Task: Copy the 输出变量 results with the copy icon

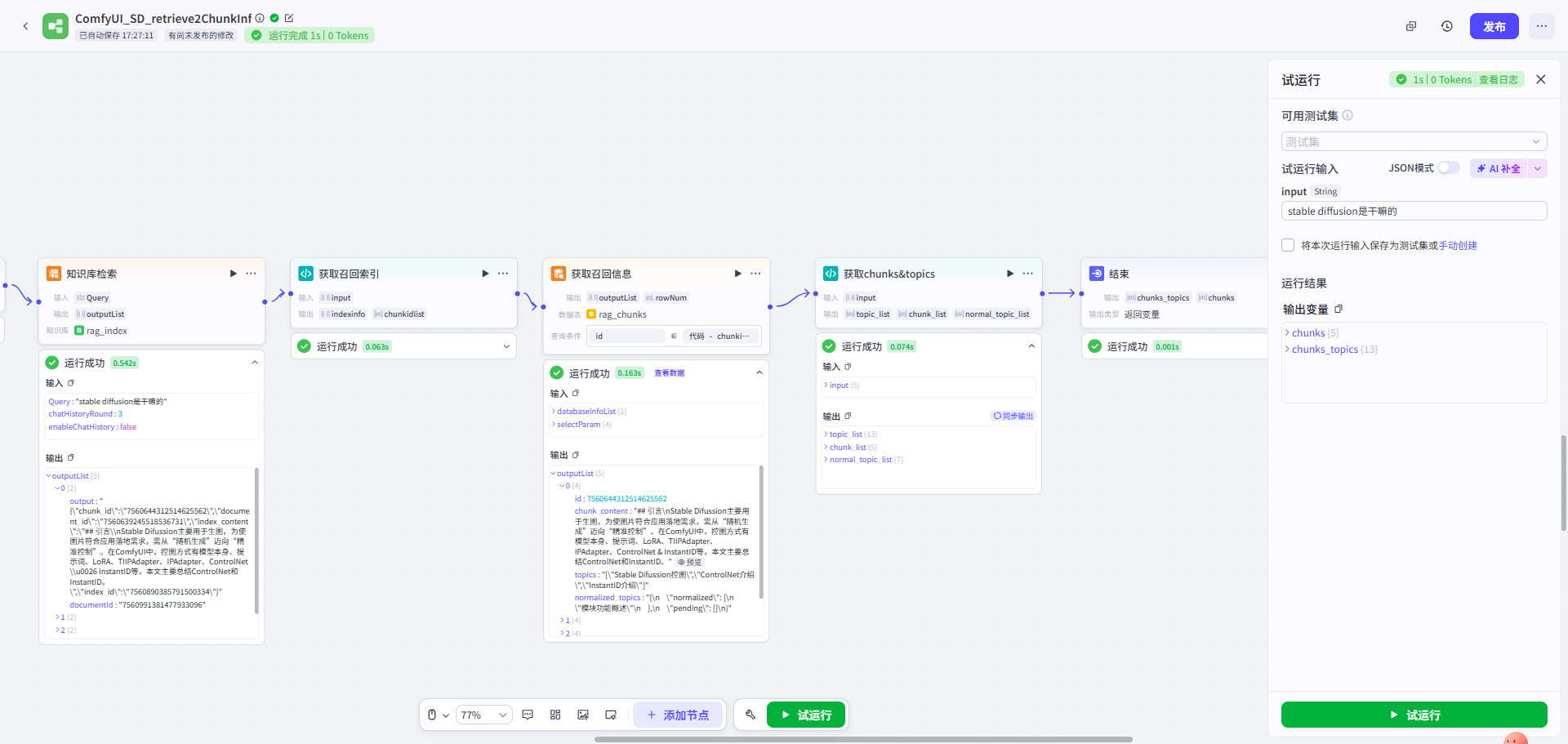Action: pos(1339,310)
